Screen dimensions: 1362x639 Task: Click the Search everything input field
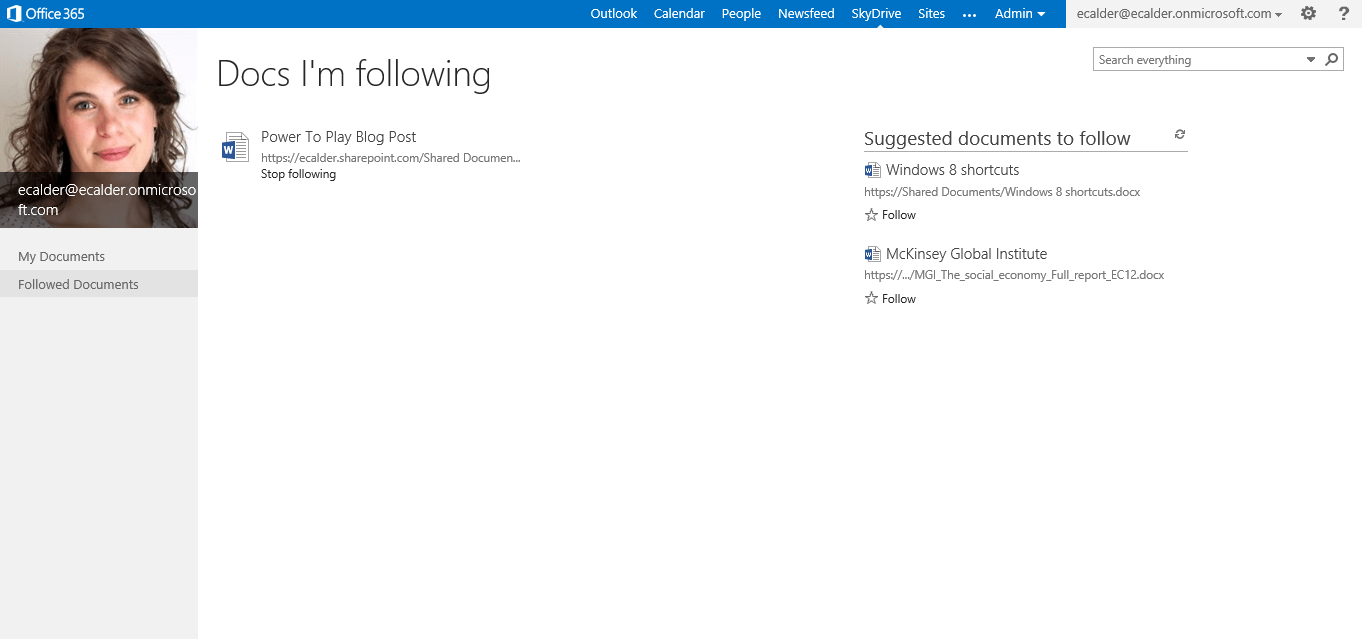[x=1199, y=60]
